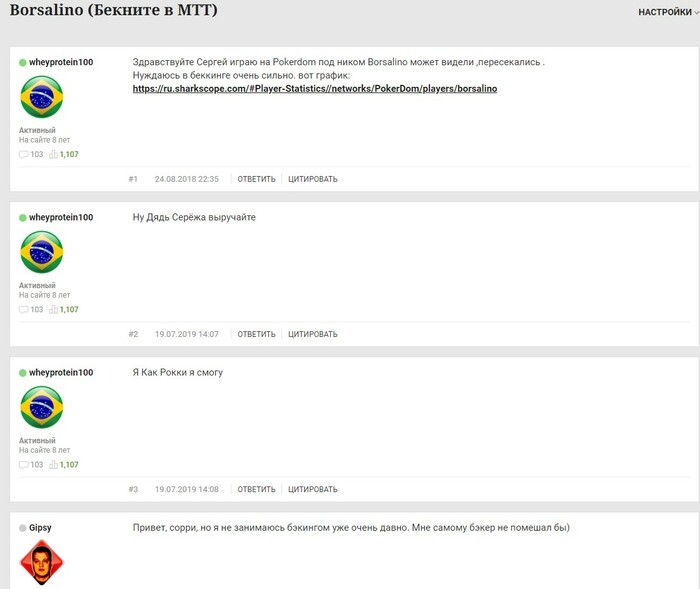The height and width of the screenshot is (589, 700).
Task: Click the rating bars icon in post #1
Action: [x=53, y=154]
